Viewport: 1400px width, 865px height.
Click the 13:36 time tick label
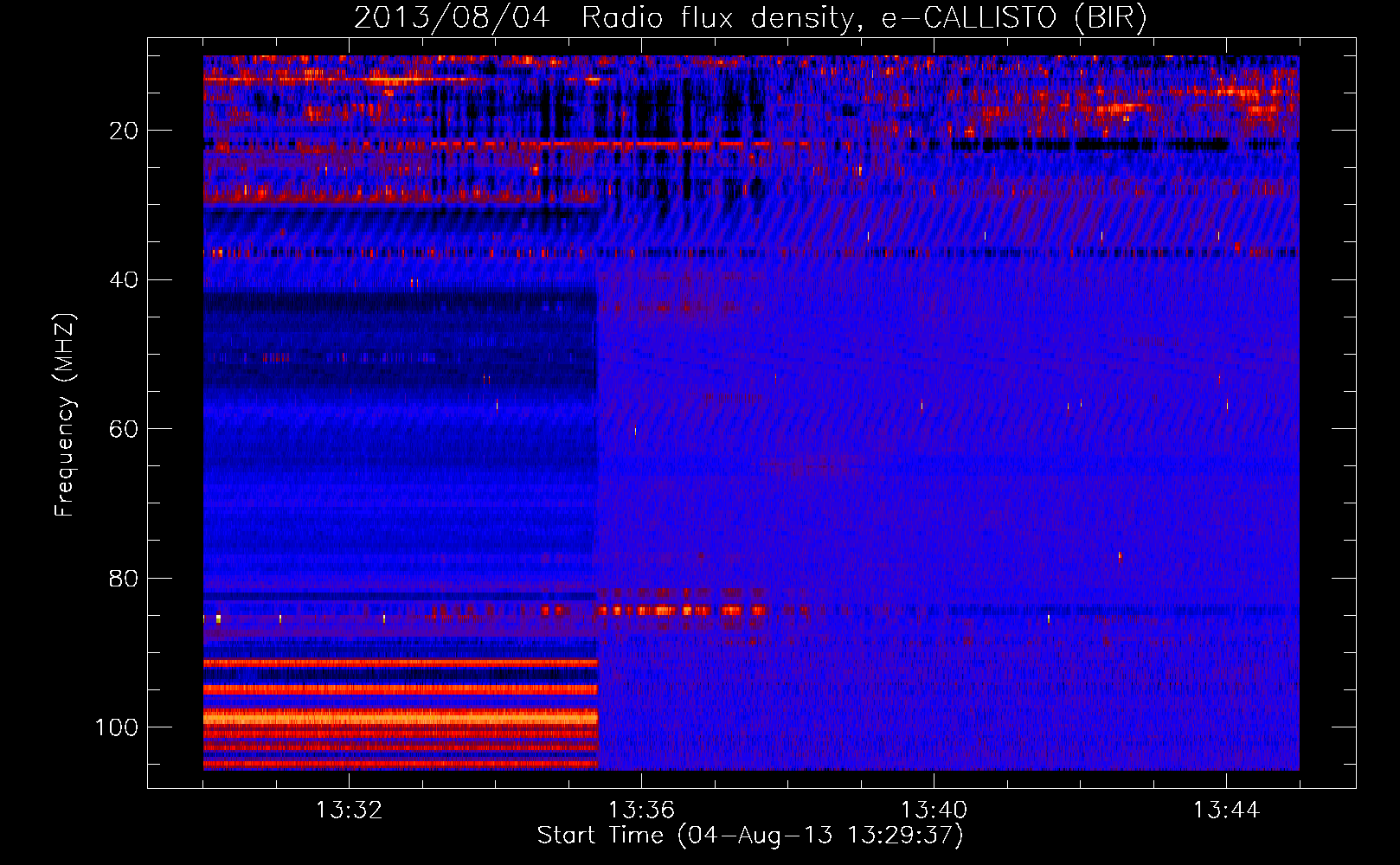click(x=641, y=811)
